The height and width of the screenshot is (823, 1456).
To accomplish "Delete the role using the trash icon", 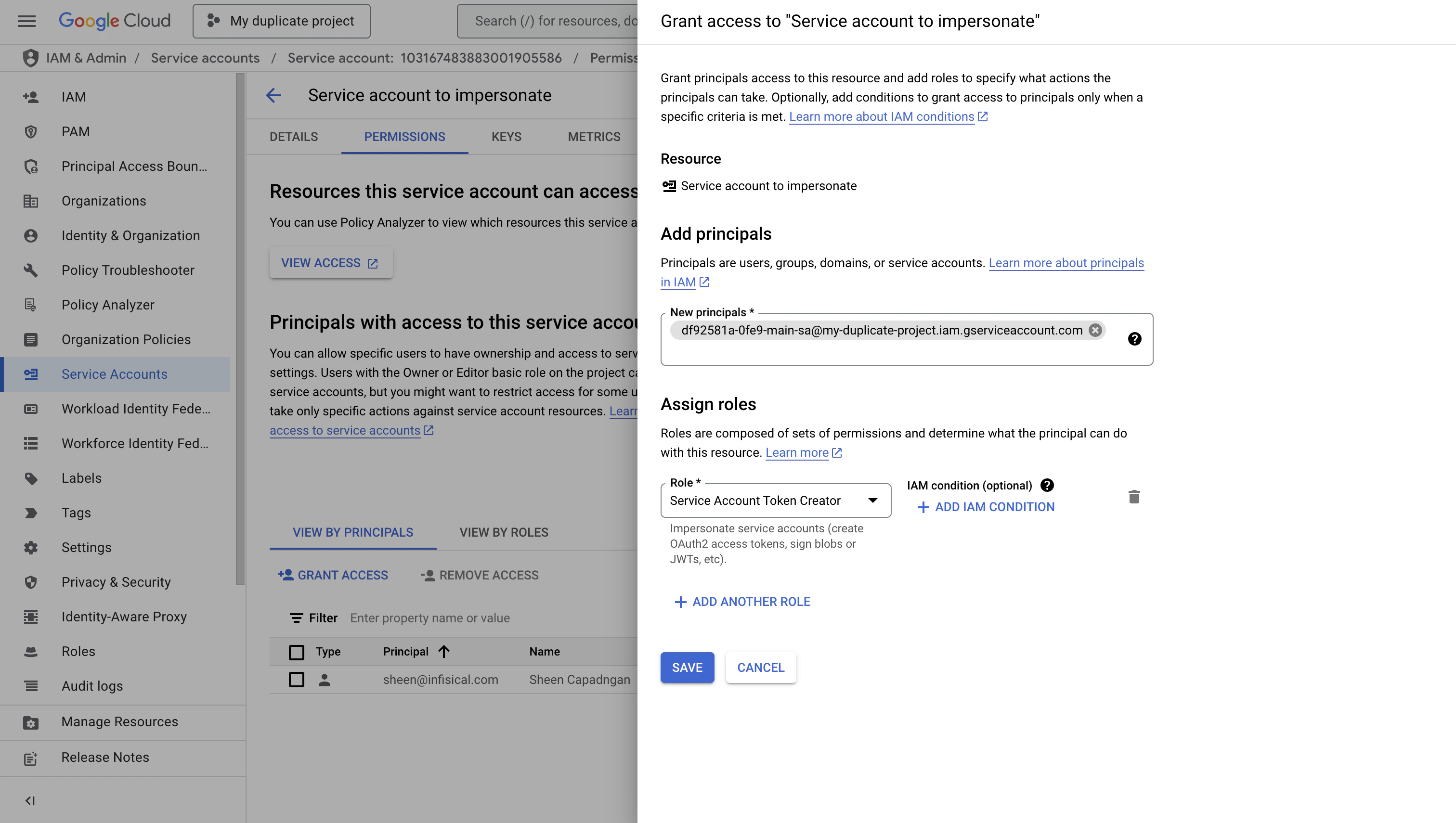I will [x=1134, y=496].
